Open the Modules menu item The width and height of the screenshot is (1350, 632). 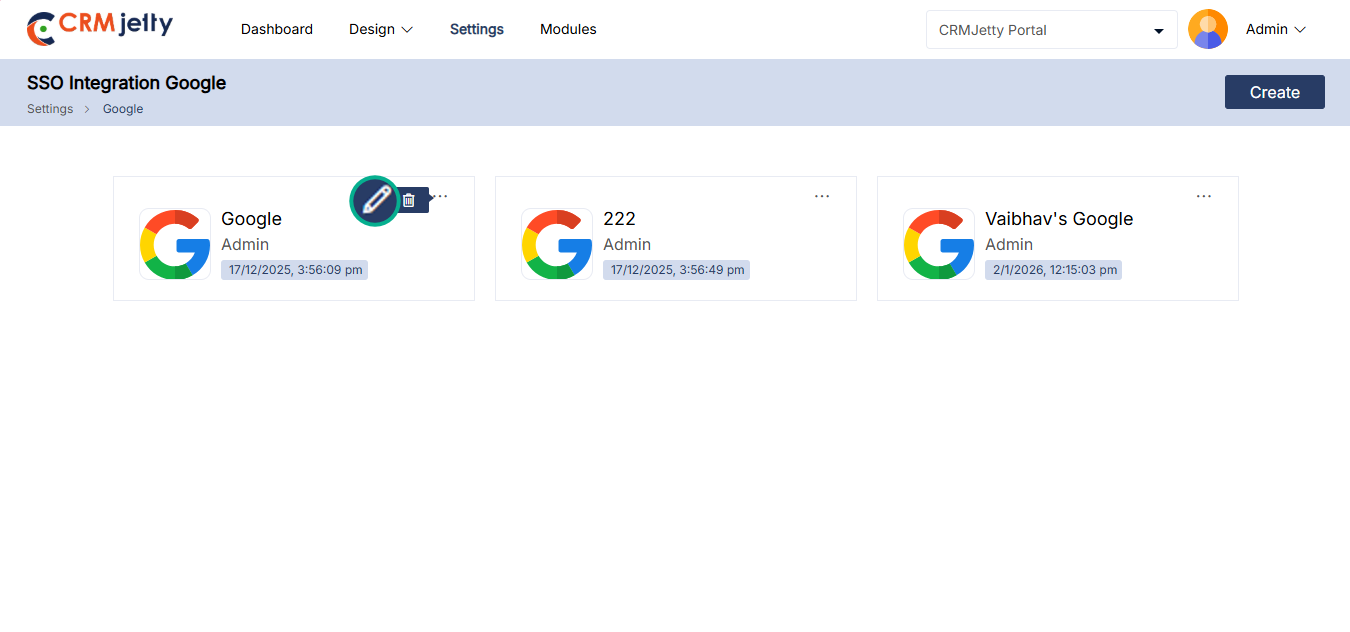(568, 29)
